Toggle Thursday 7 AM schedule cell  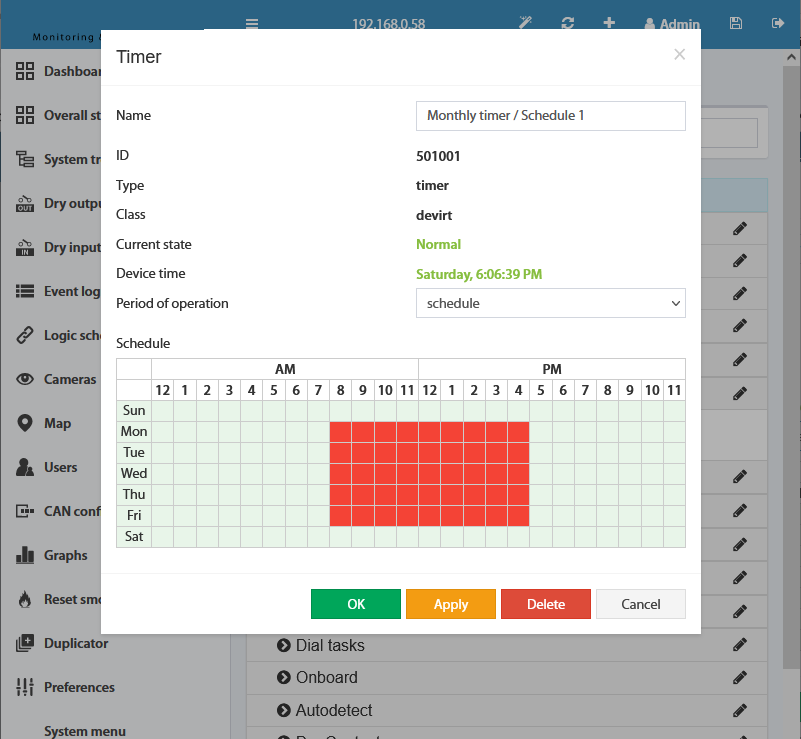pyautogui.click(x=318, y=494)
